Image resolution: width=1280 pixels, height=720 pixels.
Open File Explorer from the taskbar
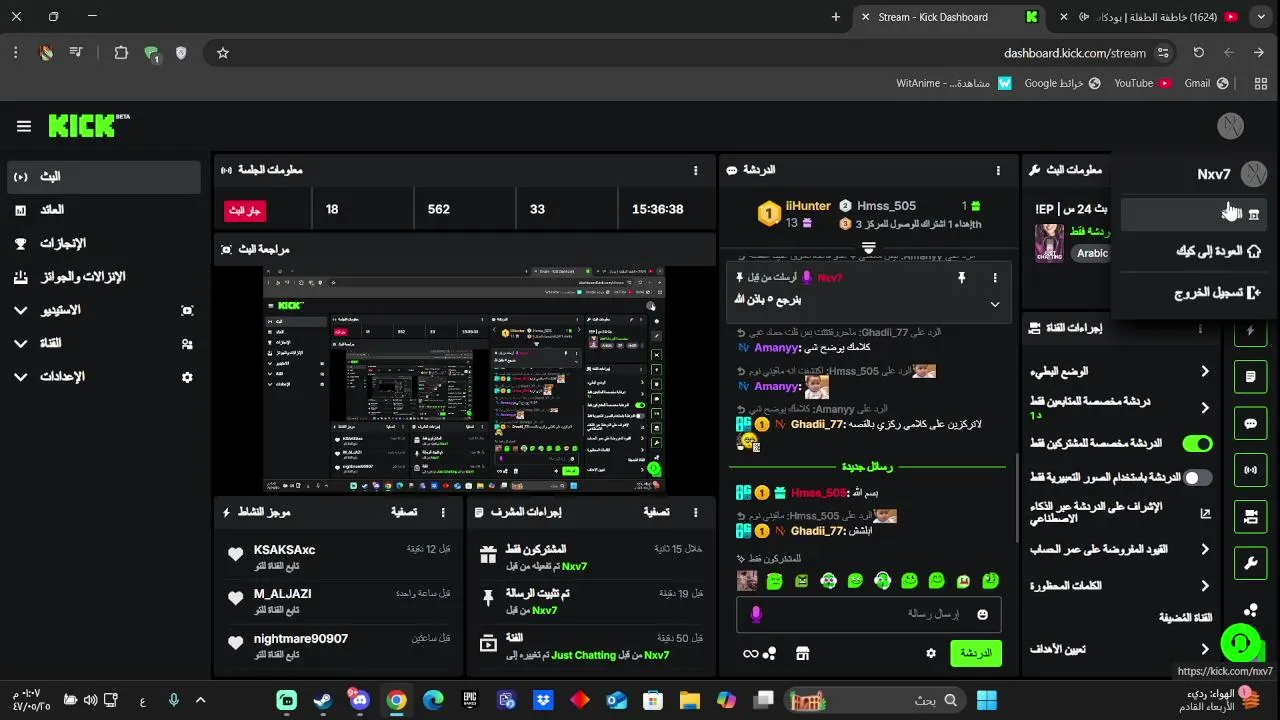[x=690, y=700]
